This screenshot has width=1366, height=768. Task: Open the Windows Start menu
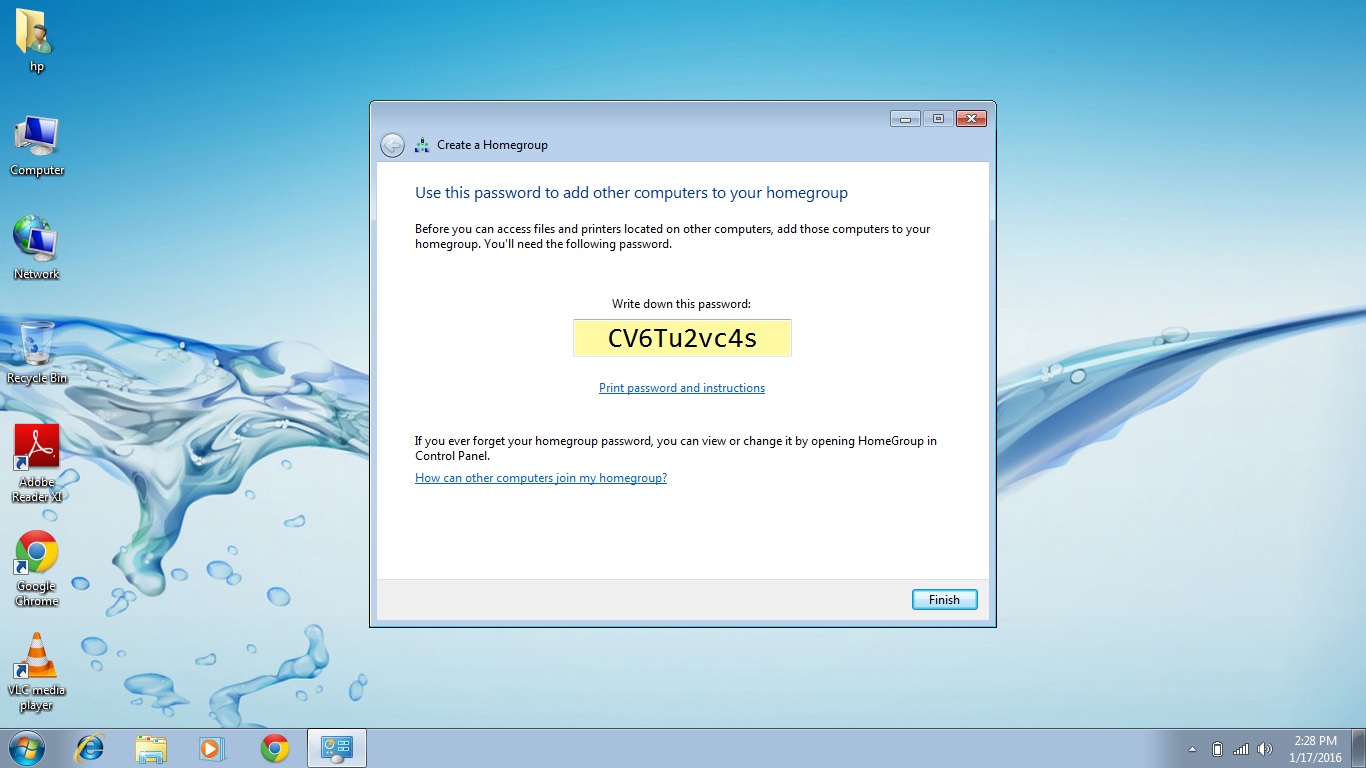pos(27,748)
